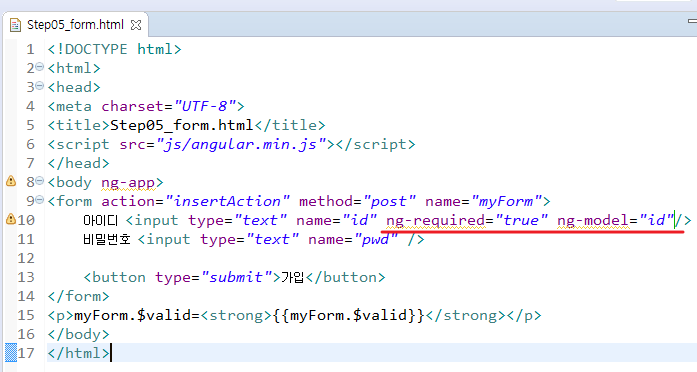This screenshot has width=697, height=372.
Task: Collapse the body tag at line 8
Action: [40, 181]
